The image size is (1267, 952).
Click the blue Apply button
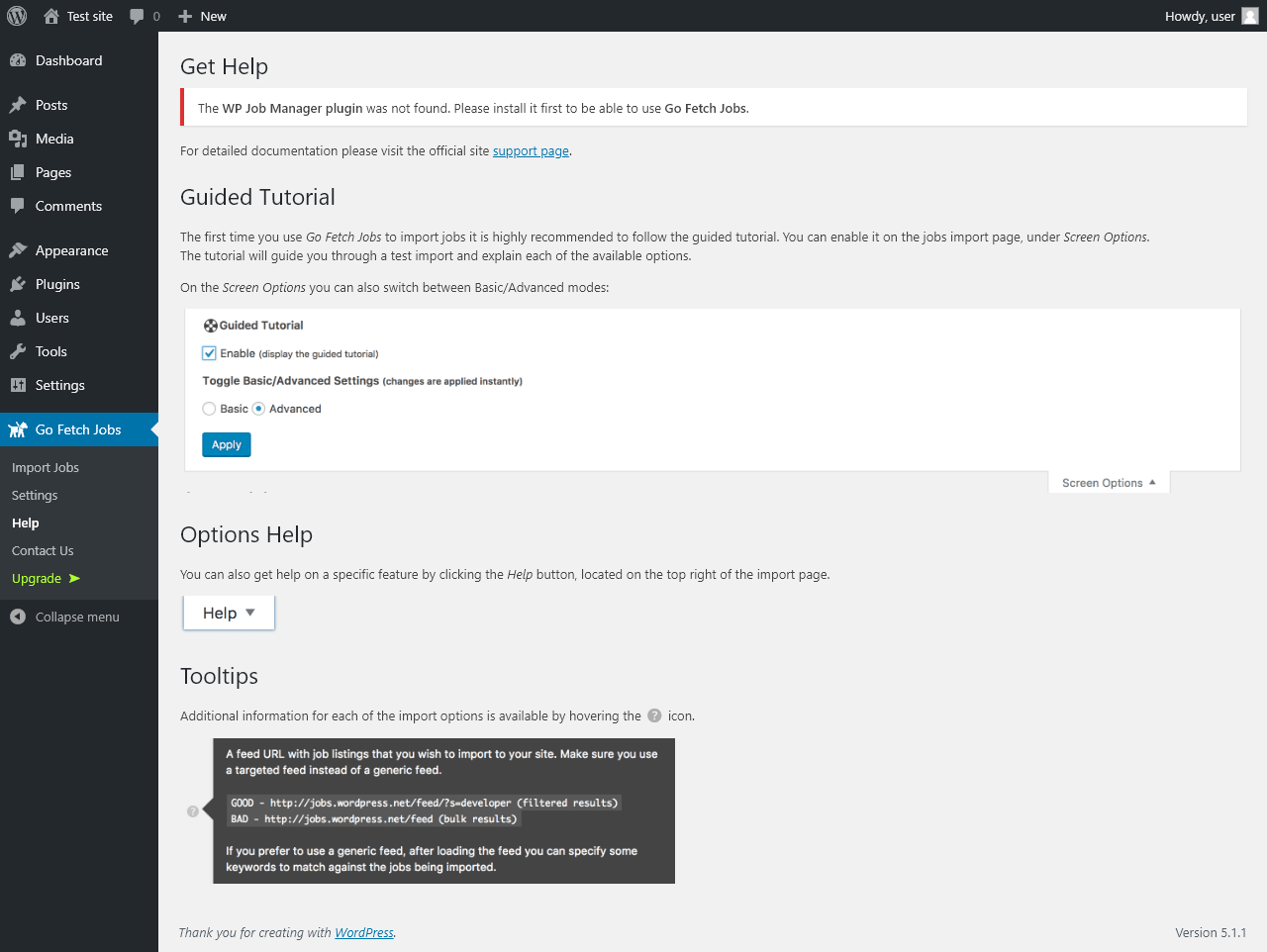227,444
